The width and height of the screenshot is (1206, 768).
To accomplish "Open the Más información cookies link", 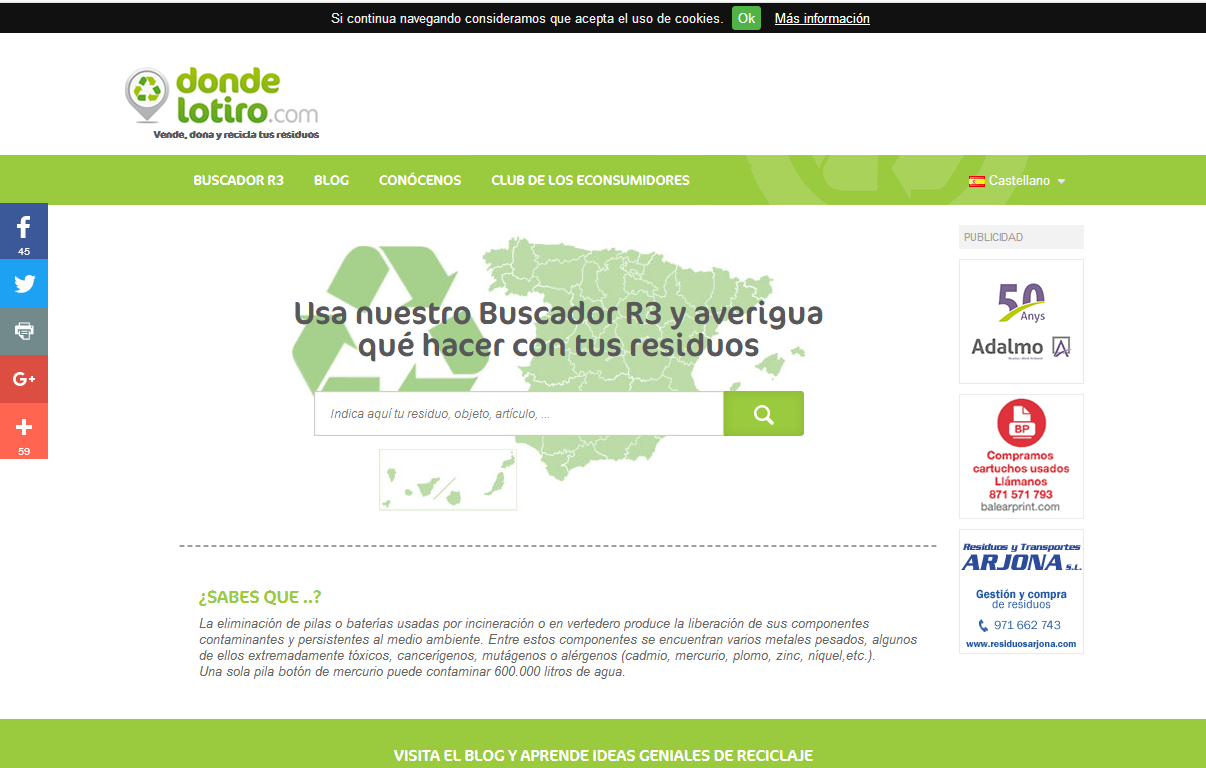I will [x=822, y=18].
